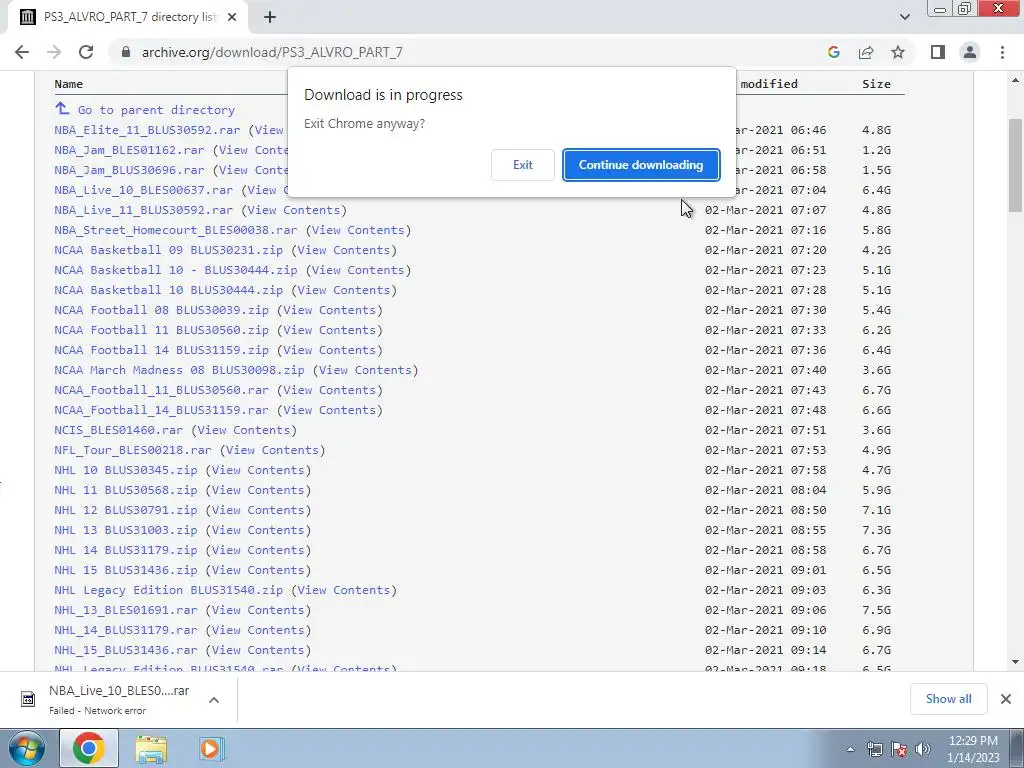Open NBA_Live_11_BLUS30592.rar link

point(144,210)
